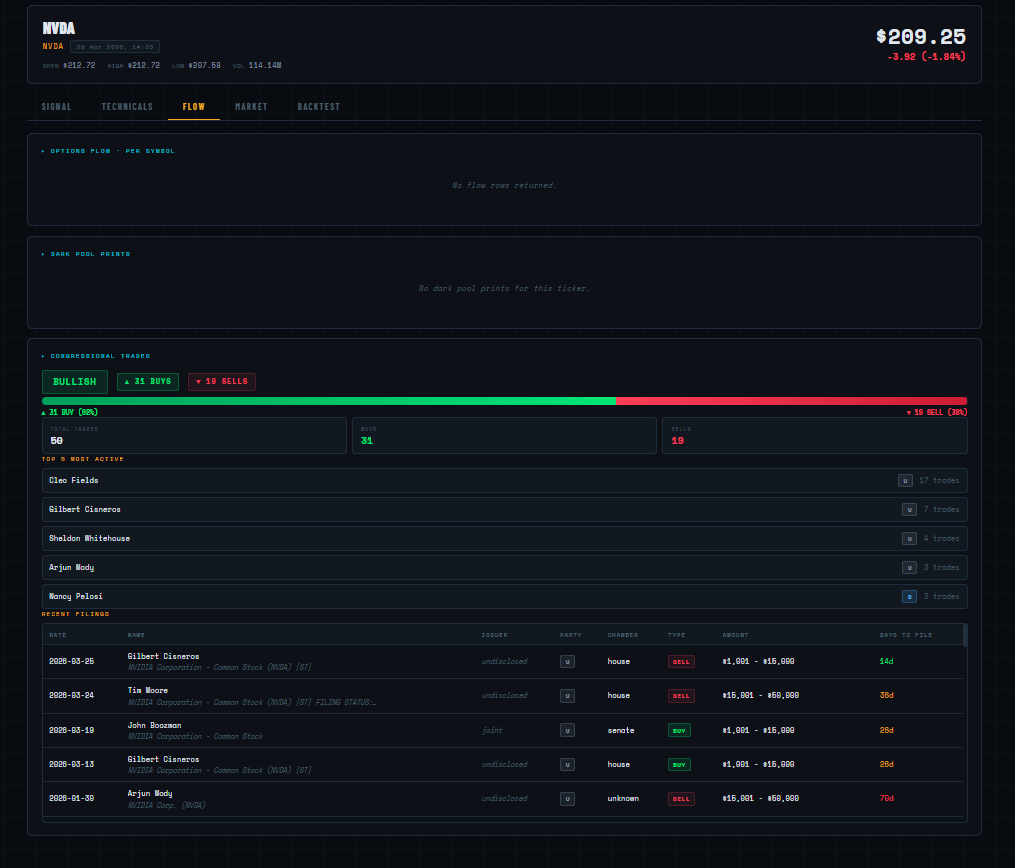Select Gilbert Cisneros most active row
This screenshot has height=868, width=1015.
coord(504,509)
